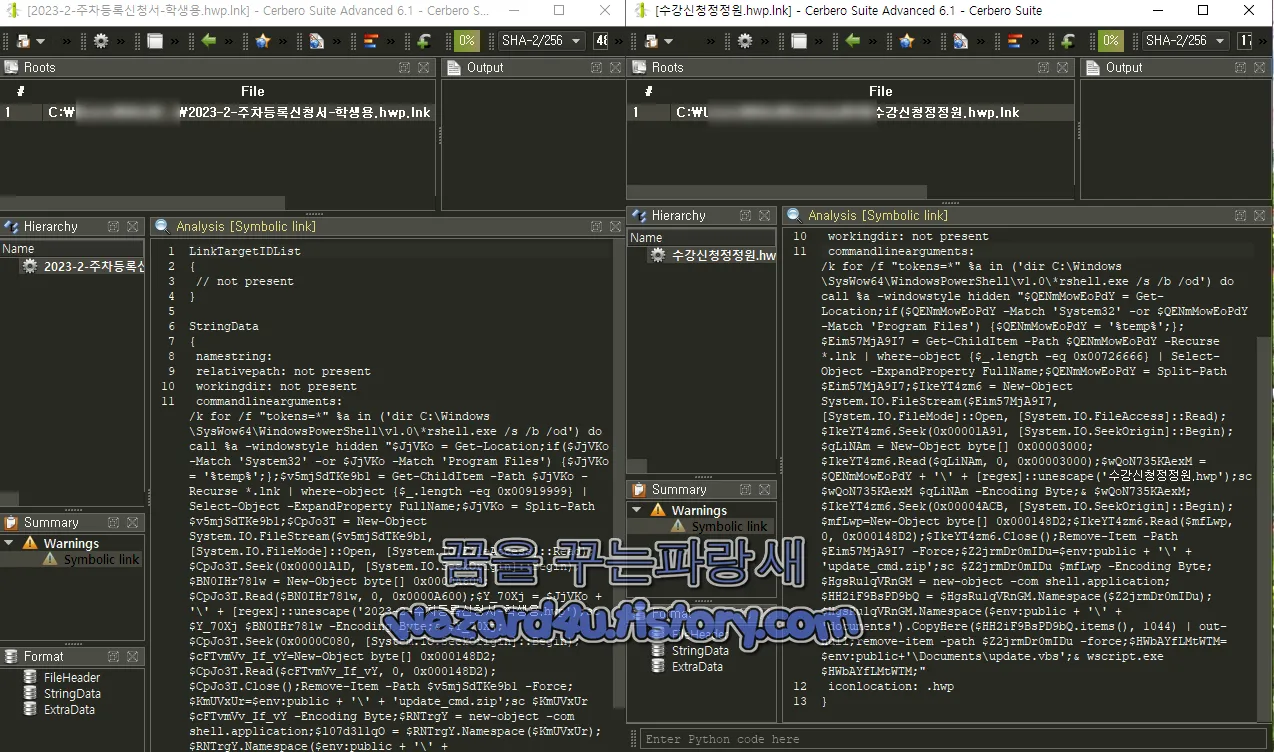Select StringData in left Format panel
The height and width of the screenshot is (752, 1274).
[x=72, y=693]
